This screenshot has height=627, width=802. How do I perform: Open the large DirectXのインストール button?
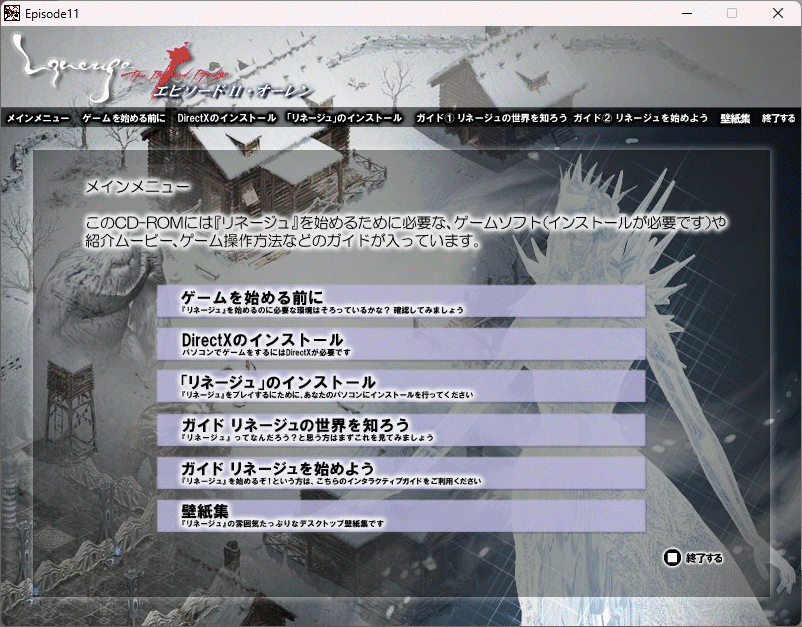point(401,344)
